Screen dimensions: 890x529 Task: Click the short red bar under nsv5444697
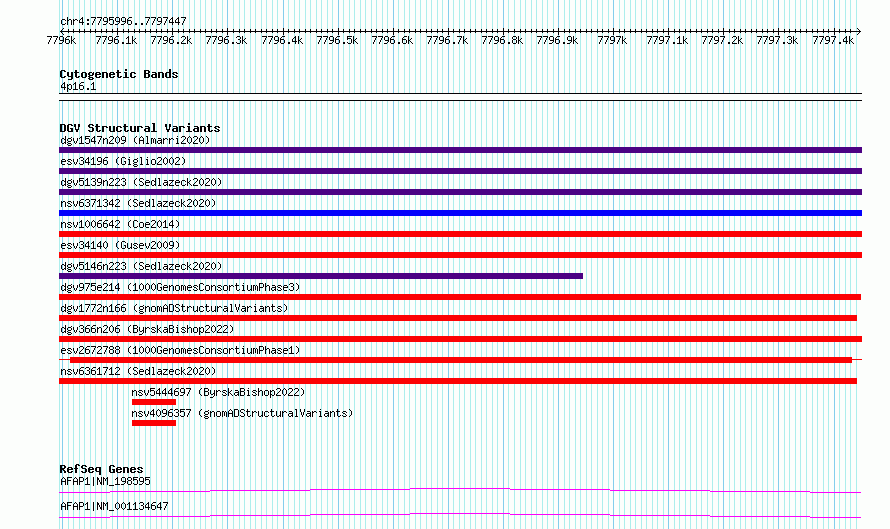click(154, 402)
